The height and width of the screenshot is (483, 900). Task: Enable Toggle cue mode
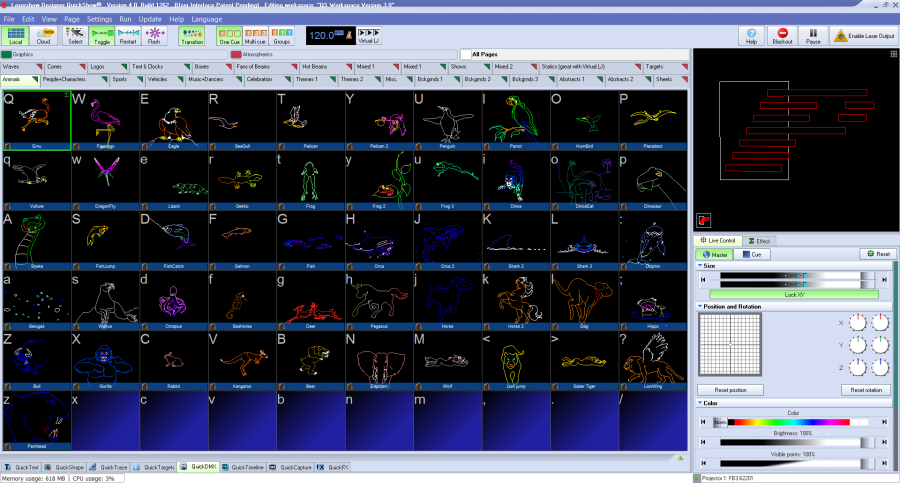[101, 36]
